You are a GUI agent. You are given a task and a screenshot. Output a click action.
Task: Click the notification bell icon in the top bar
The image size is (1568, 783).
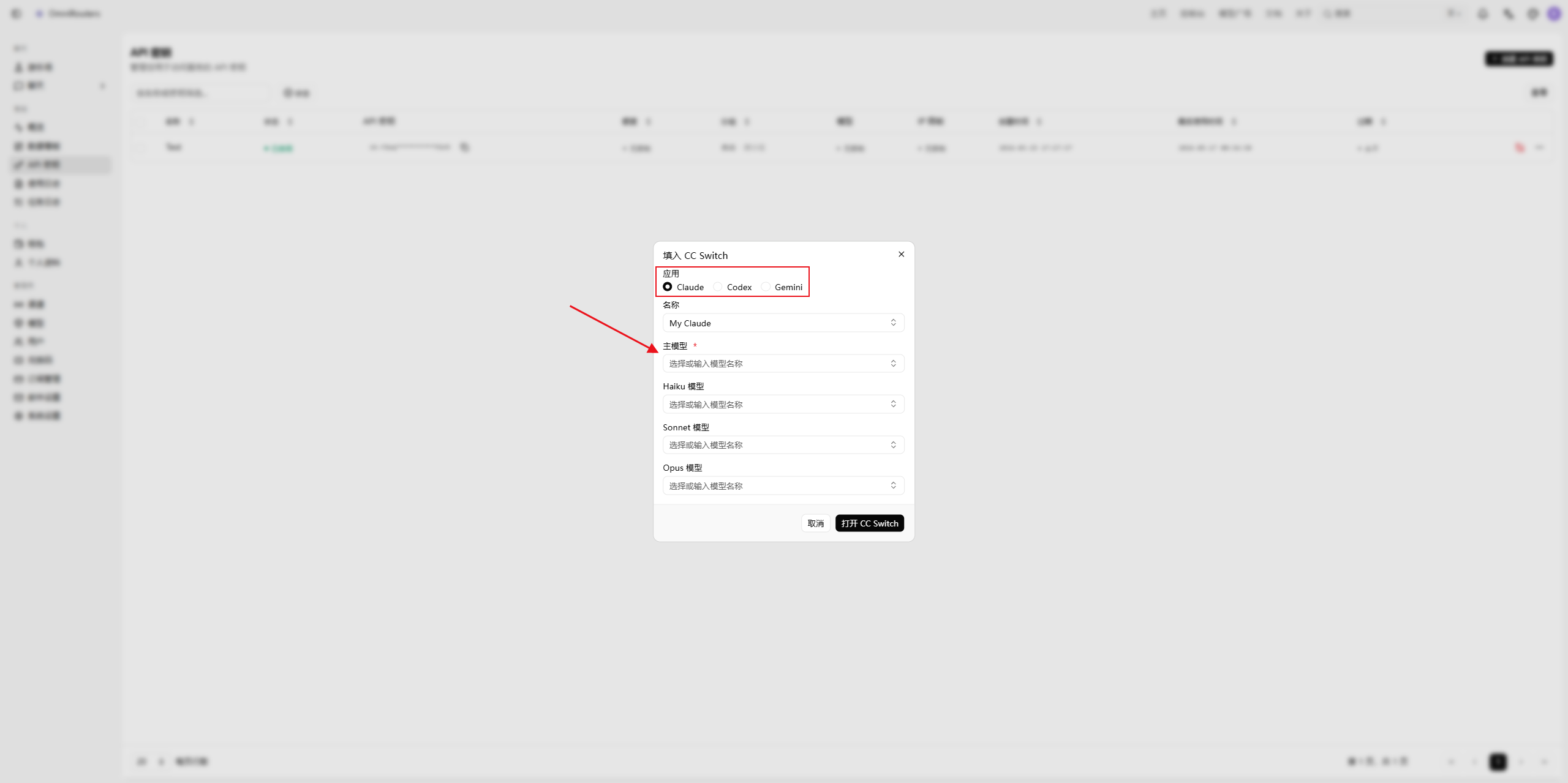pos(1482,13)
